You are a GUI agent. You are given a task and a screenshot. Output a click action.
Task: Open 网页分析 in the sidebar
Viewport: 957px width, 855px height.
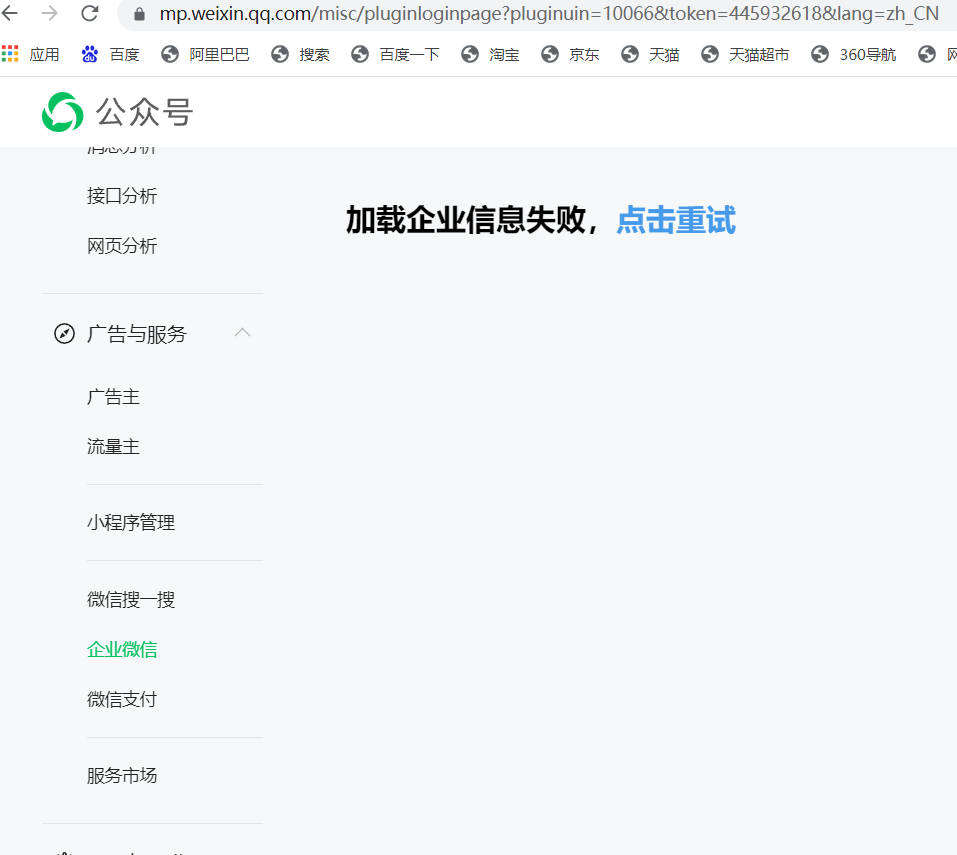pyautogui.click(x=122, y=246)
